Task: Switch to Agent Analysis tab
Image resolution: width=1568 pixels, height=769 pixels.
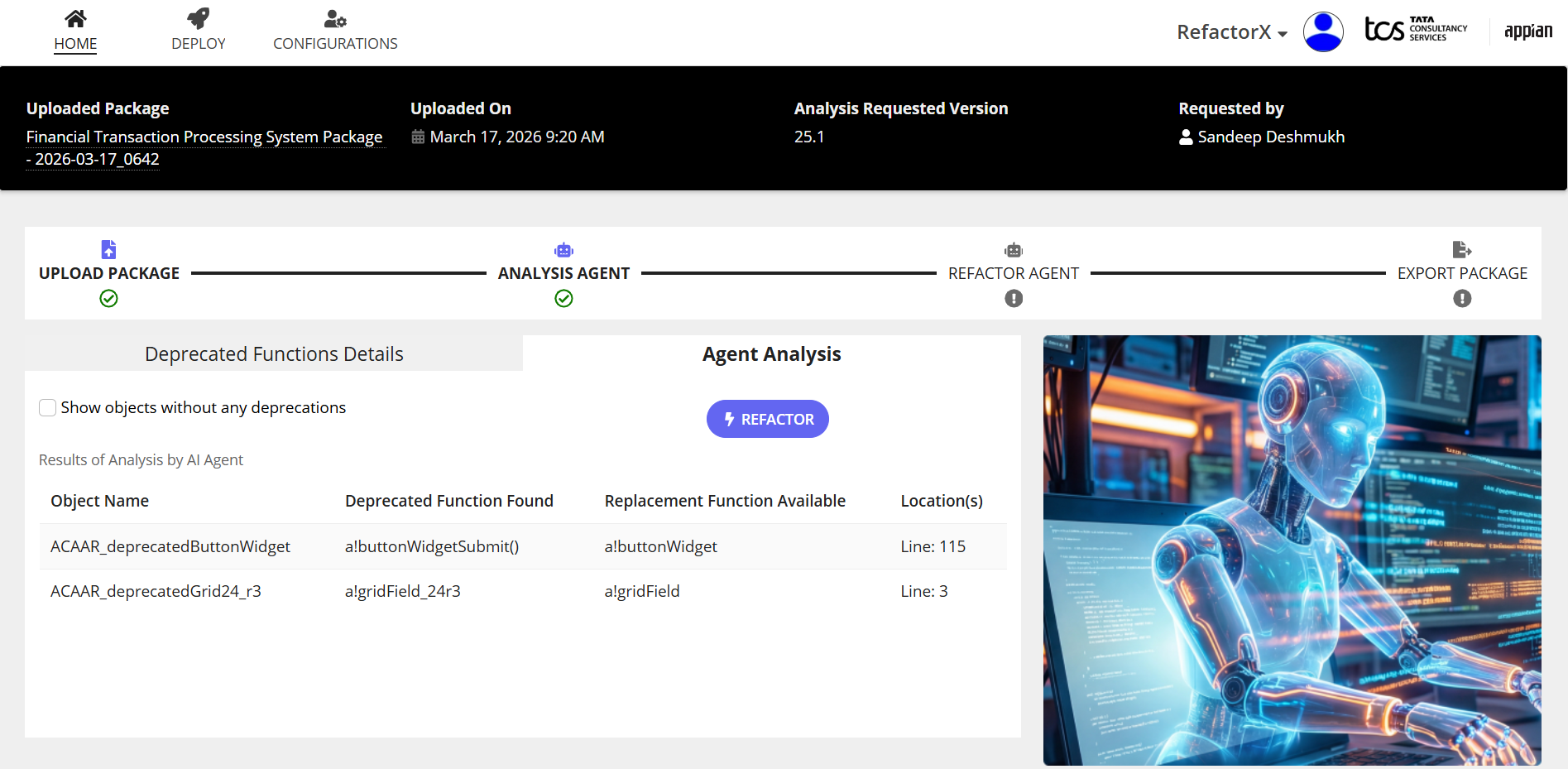Action: coord(771,354)
